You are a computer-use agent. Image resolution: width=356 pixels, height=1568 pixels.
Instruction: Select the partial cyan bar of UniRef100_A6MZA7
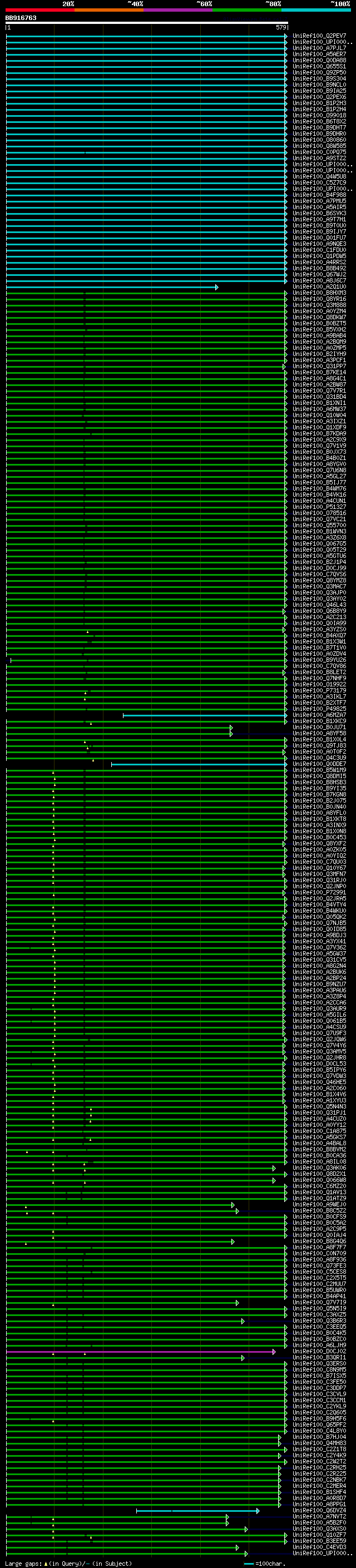coord(205,715)
